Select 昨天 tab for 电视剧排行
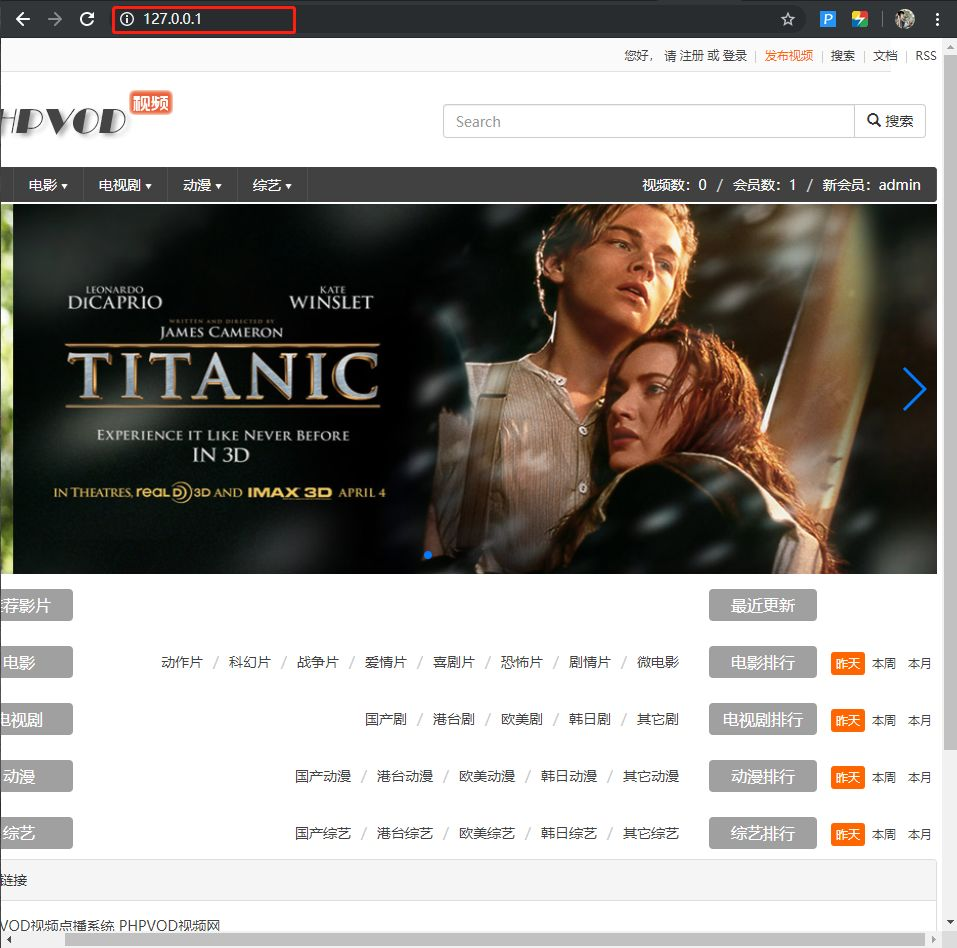957x948 pixels. pyautogui.click(x=848, y=721)
